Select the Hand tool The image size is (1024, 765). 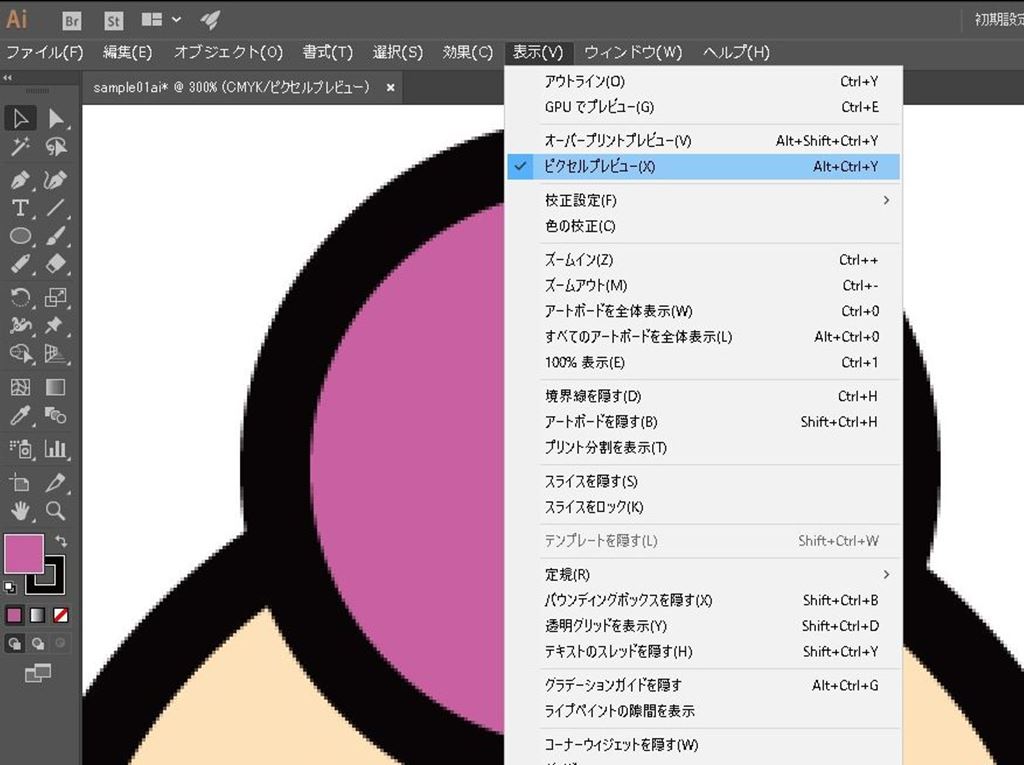pos(20,510)
